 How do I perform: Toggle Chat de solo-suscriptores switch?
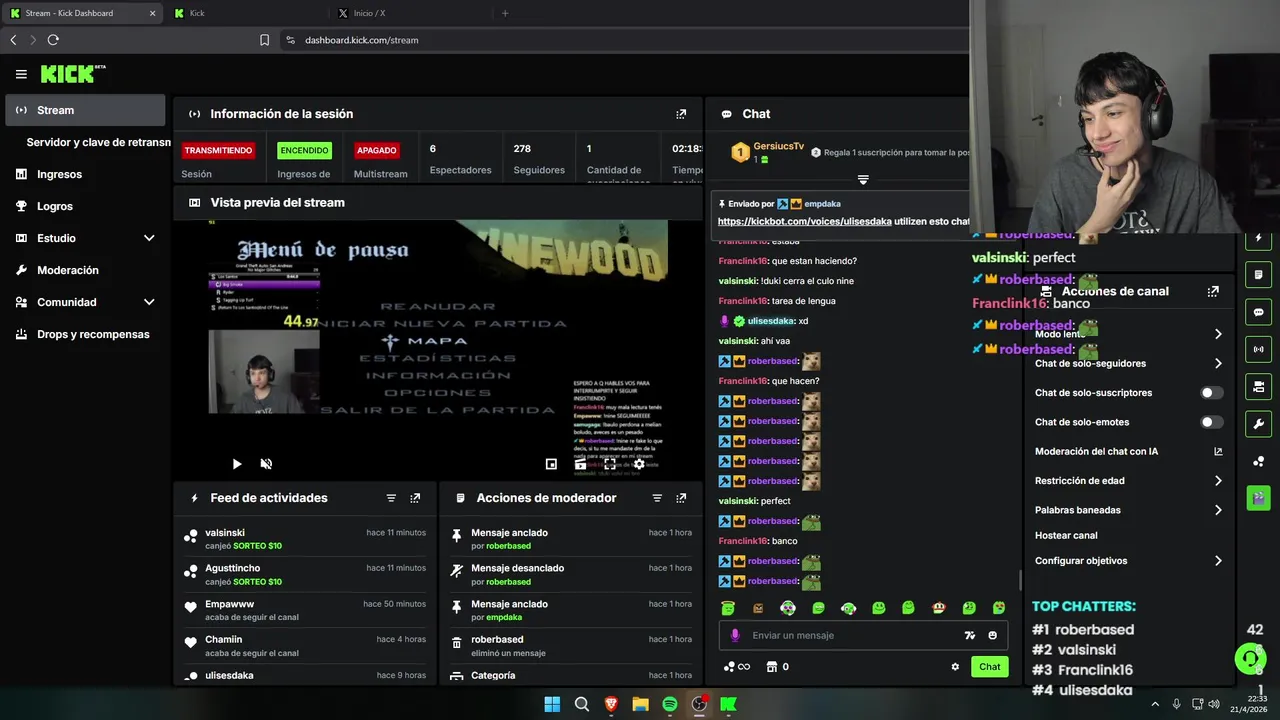pos(1211,393)
